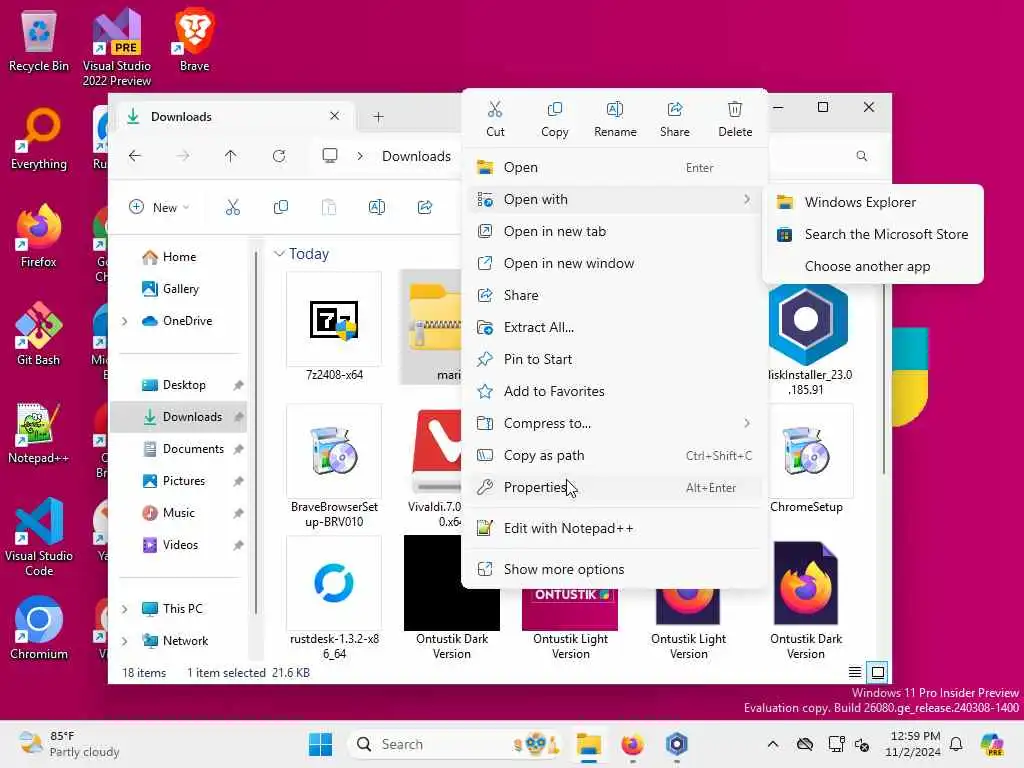Select the rustdesk-1.3.2-x86_64 file
This screenshot has height=768, width=1024.
coord(334,599)
